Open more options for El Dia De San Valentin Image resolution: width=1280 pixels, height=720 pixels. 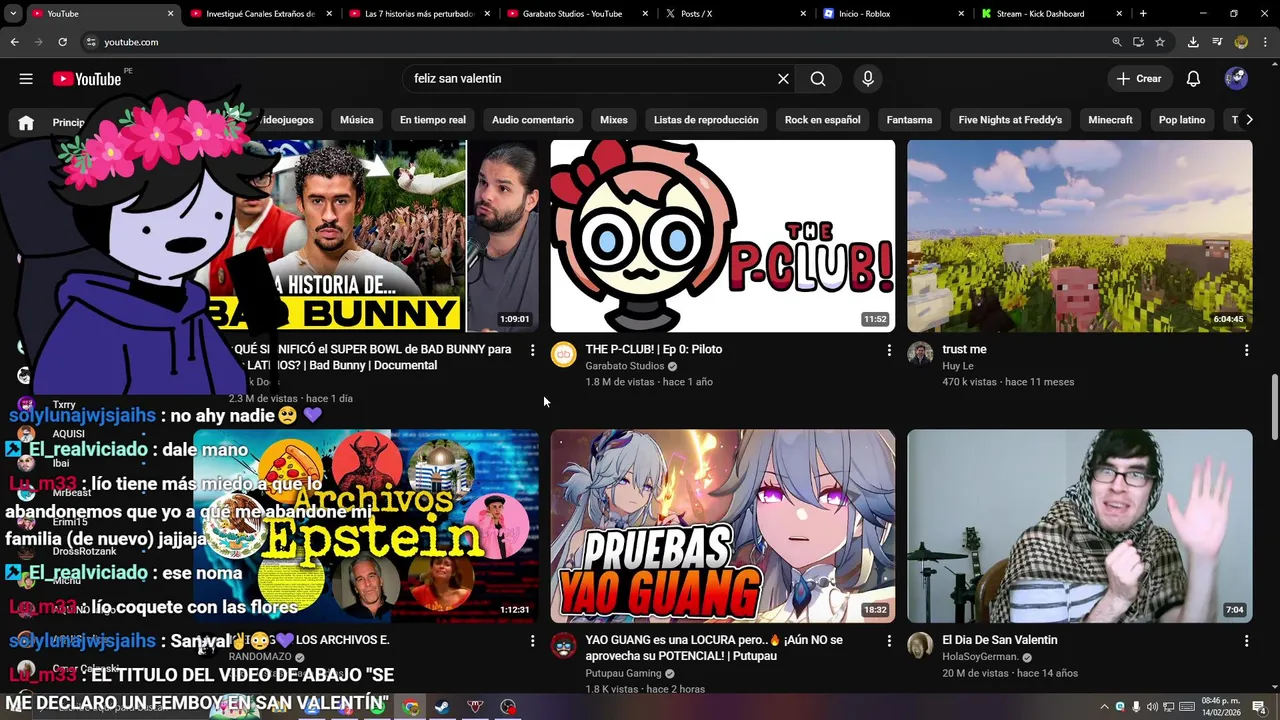tap(1246, 641)
